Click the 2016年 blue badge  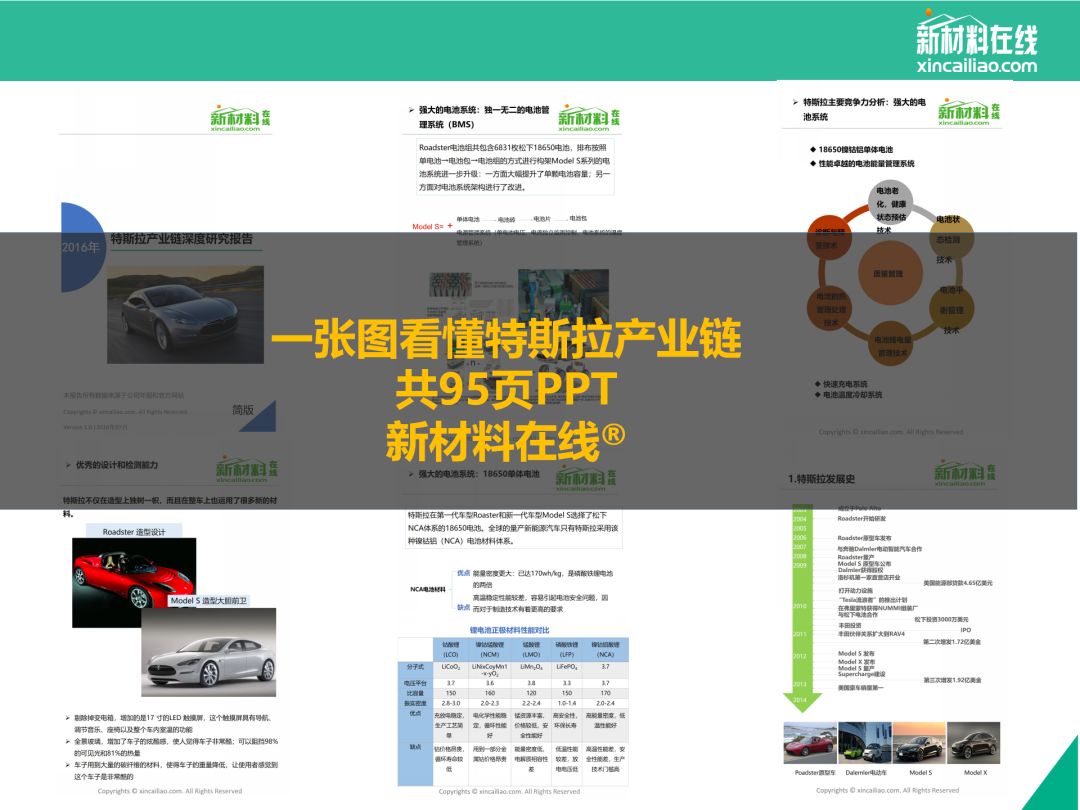[x=81, y=246]
